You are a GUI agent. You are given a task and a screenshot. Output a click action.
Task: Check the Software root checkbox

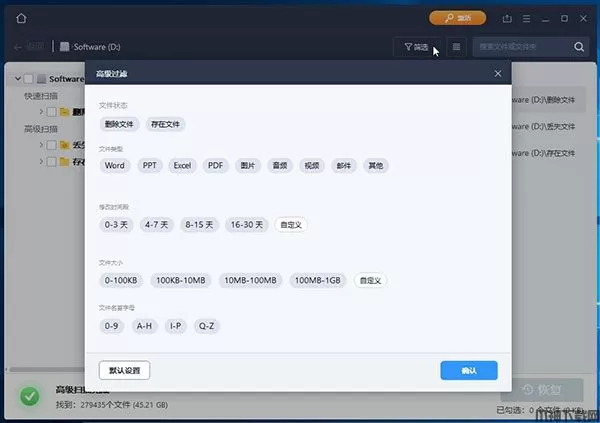28,79
